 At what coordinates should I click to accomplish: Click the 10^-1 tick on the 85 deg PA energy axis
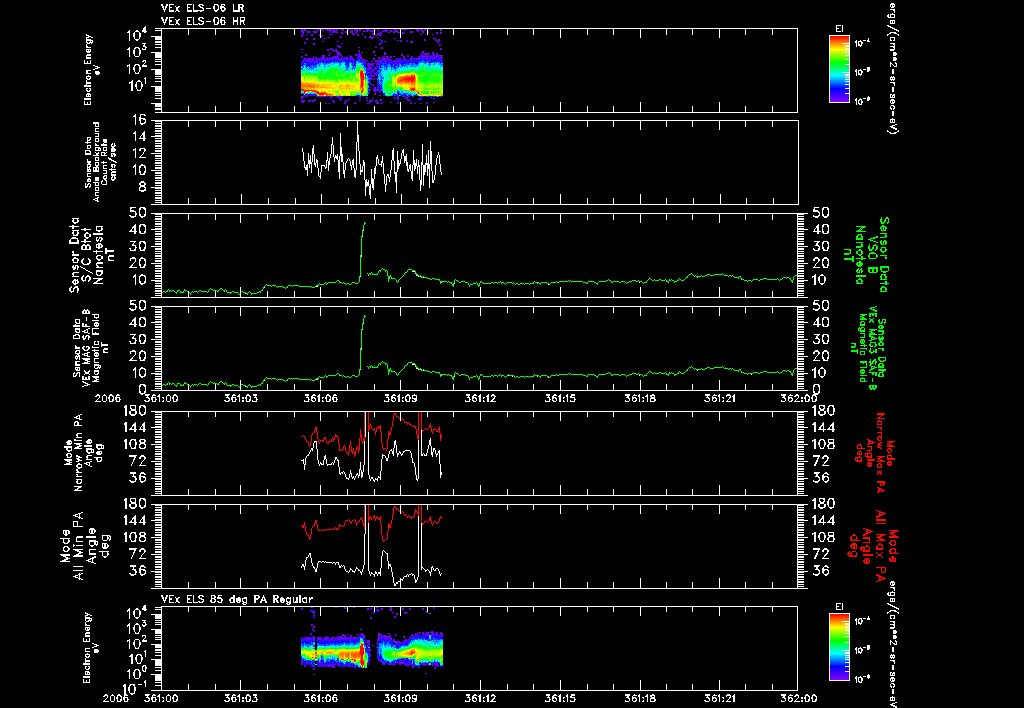[x=134, y=688]
